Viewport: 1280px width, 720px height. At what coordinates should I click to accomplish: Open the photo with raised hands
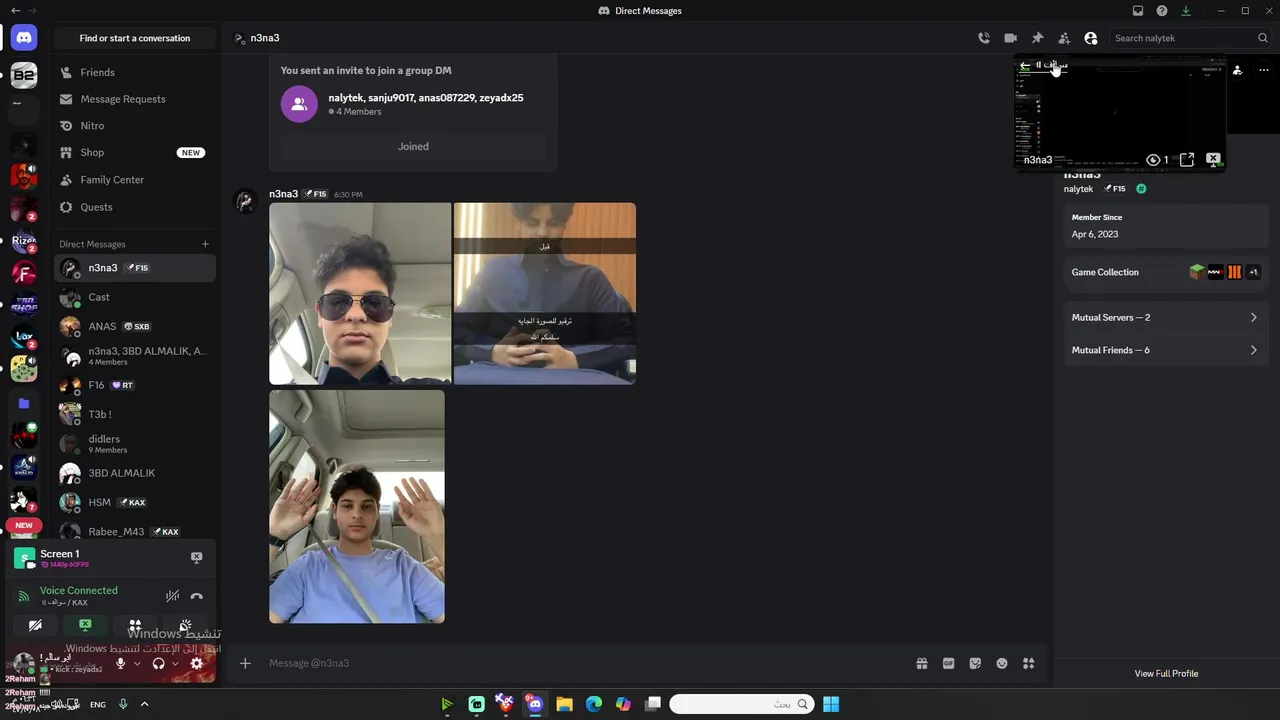[x=357, y=506]
